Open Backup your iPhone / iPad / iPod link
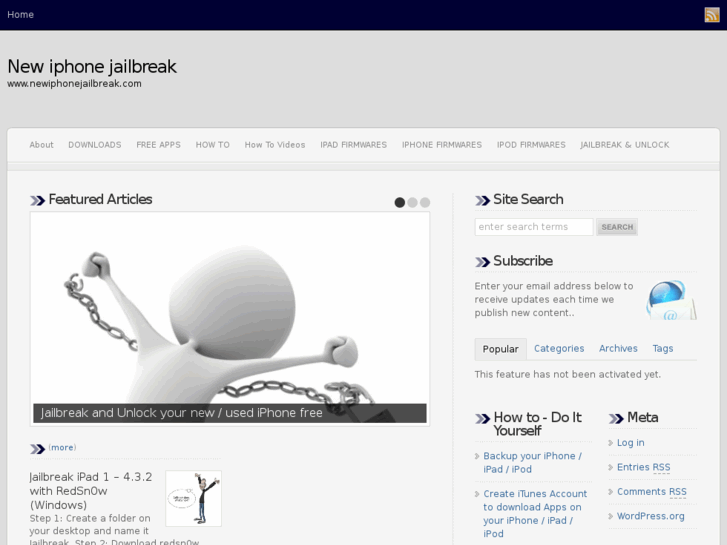Viewport: 727px width, 545px height. [x=532, y=462]
